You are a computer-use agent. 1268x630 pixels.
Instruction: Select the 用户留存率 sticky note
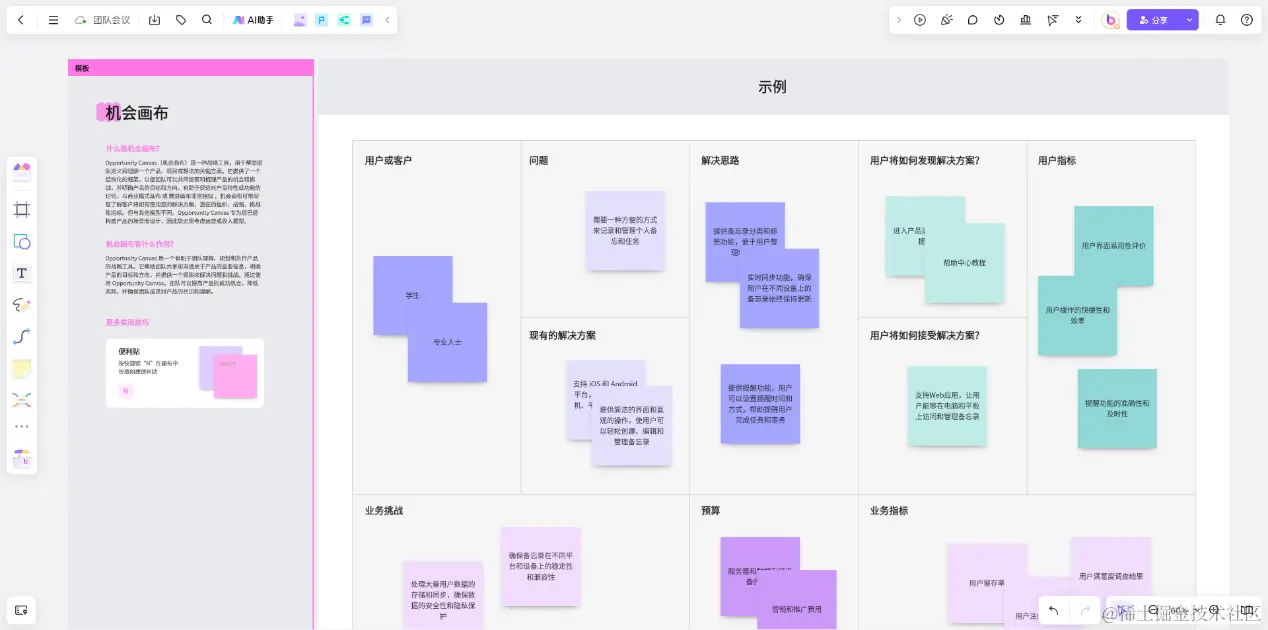pos(986,583)
